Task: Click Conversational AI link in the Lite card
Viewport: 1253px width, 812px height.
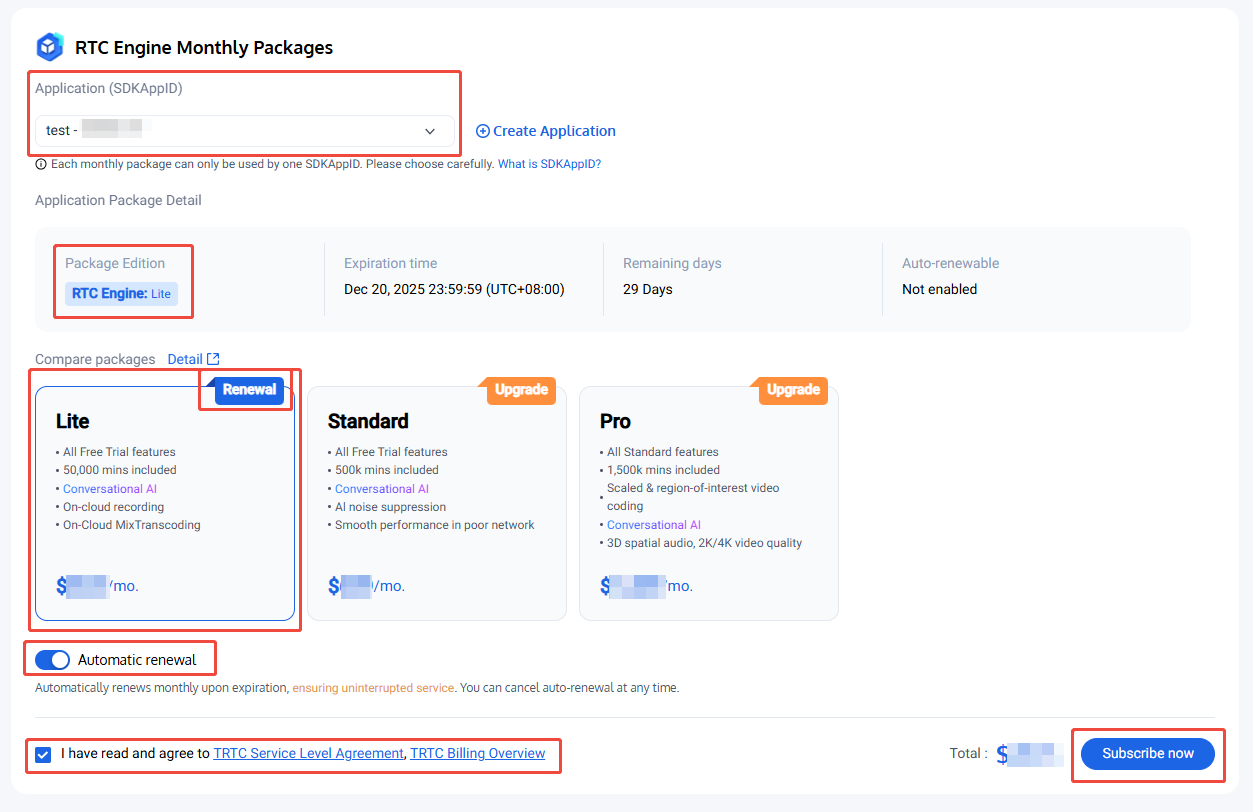Action: (110, 489)
